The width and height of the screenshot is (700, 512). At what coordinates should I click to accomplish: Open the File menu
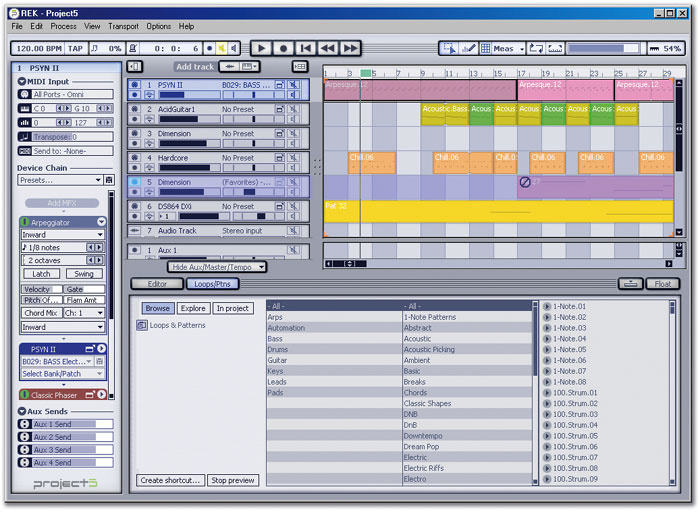(17, 26)
